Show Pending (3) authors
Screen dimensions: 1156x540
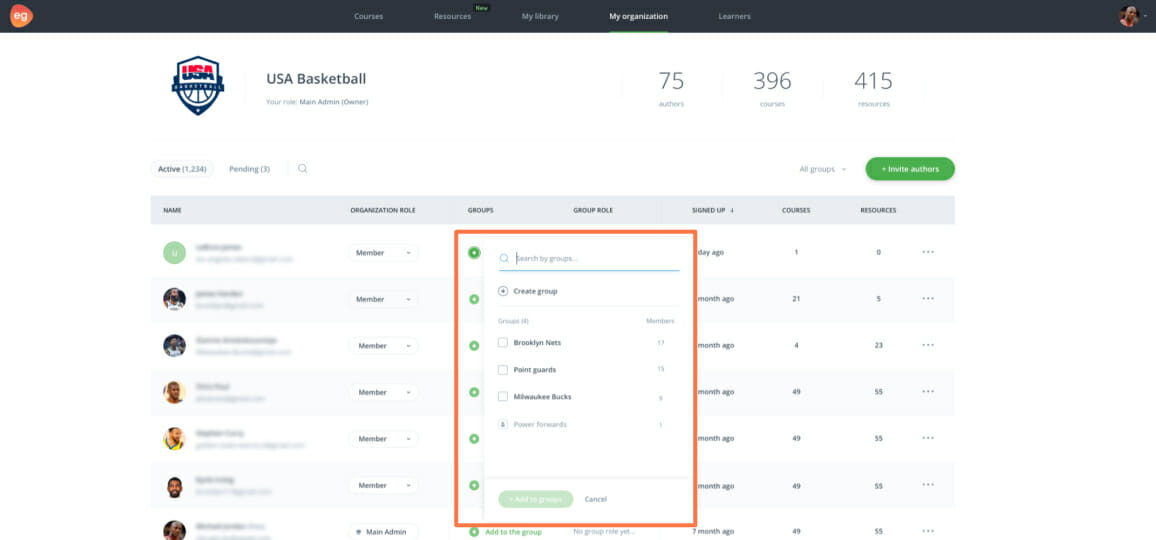pos(249,169)
